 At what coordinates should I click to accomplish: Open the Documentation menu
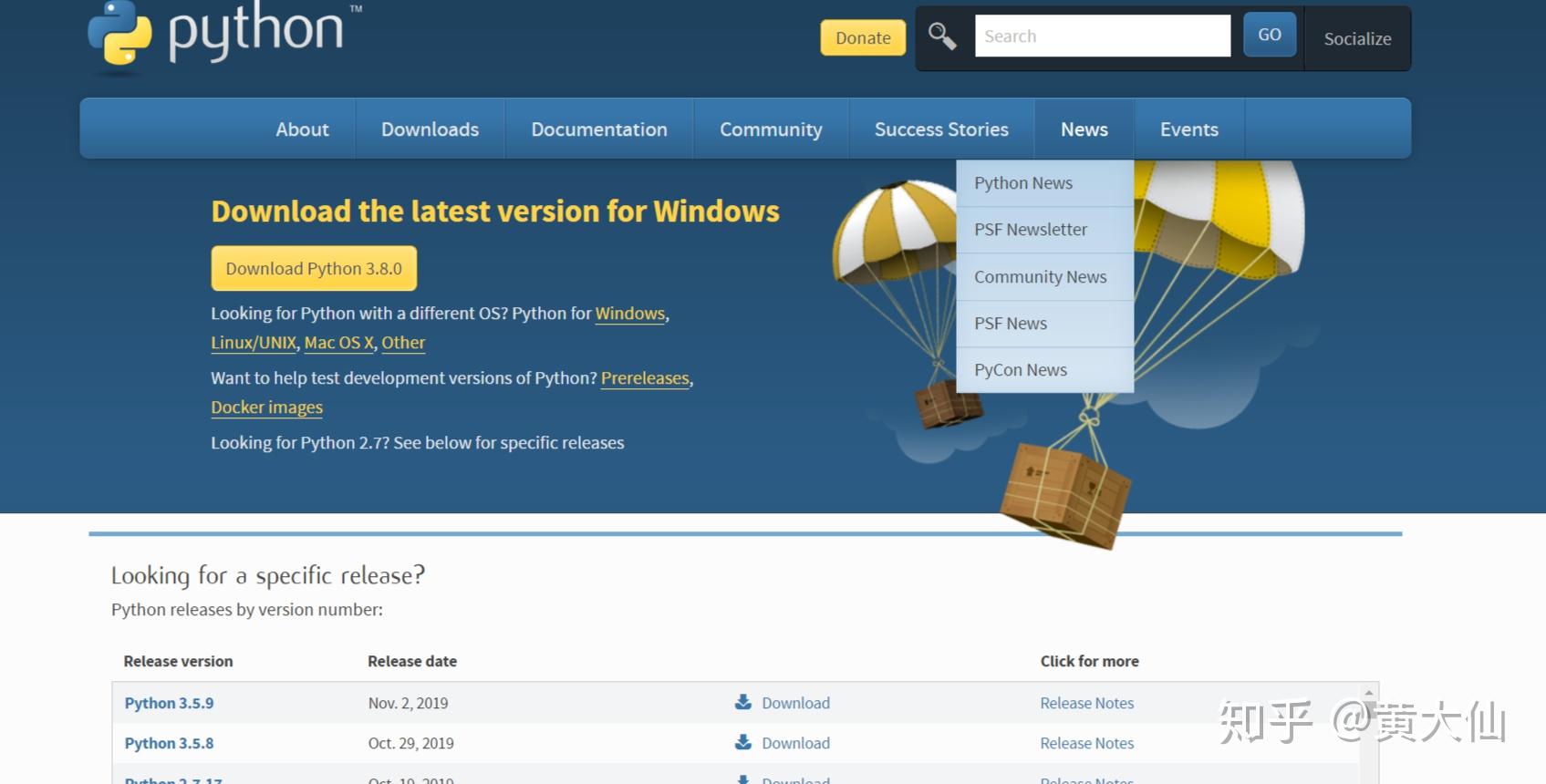[x=599, y=129]
